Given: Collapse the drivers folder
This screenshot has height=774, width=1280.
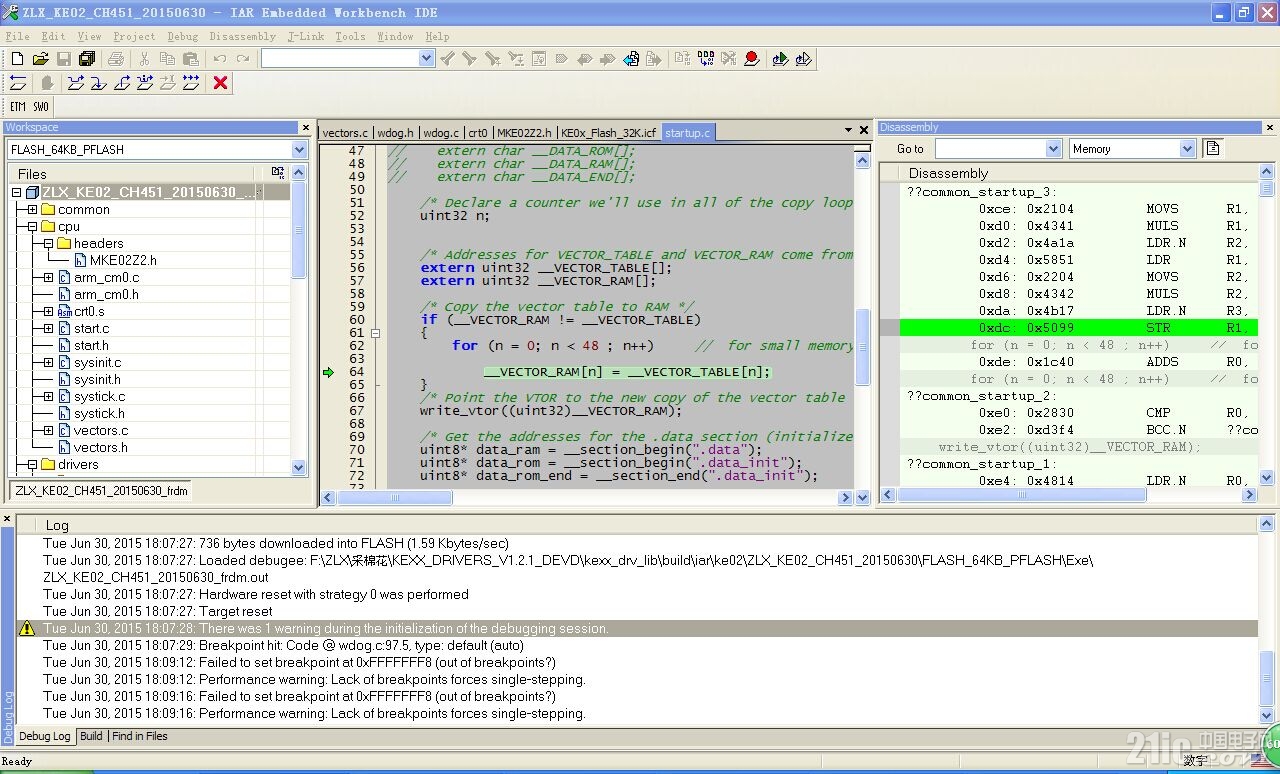Looking at the screenshot, I should [x=32, y=465].
